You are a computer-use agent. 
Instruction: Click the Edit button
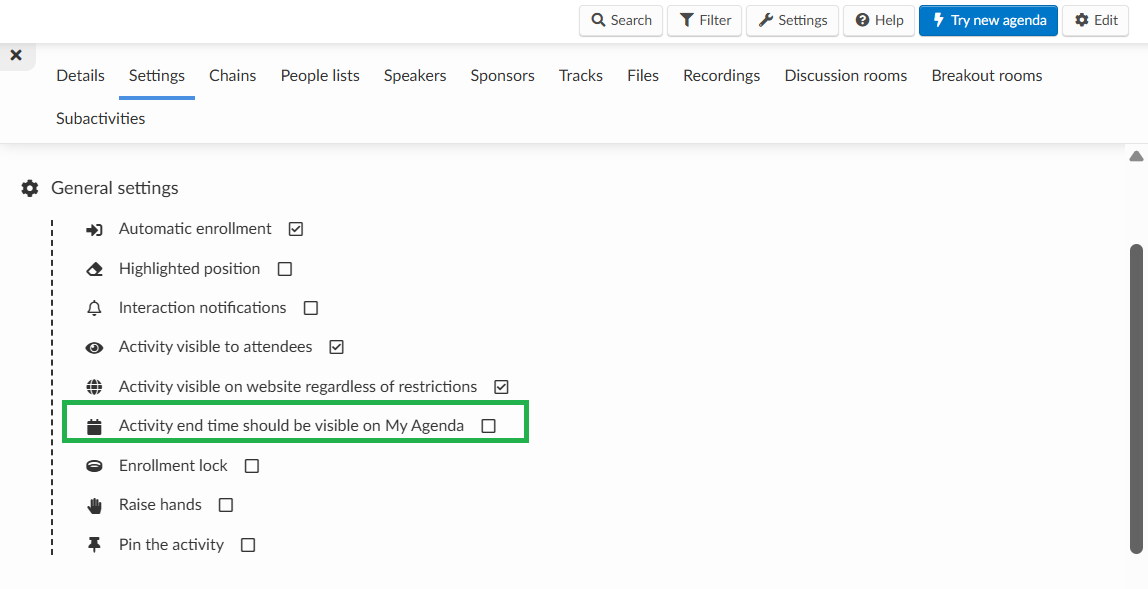coord(1096,21)
